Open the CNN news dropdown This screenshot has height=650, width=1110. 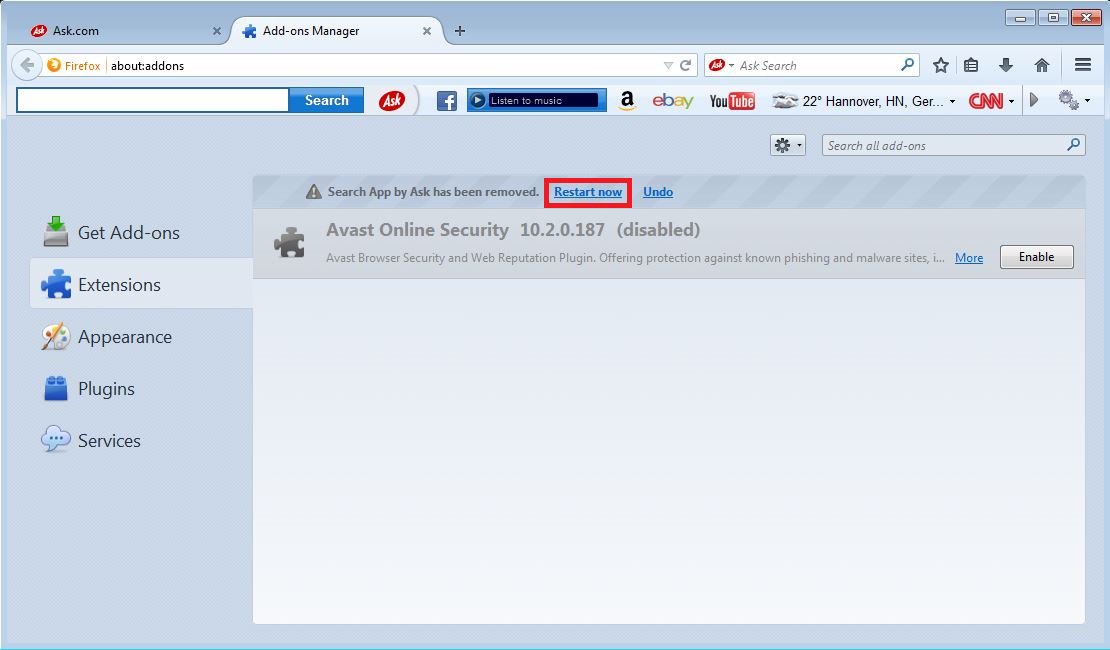[1010, 100]
